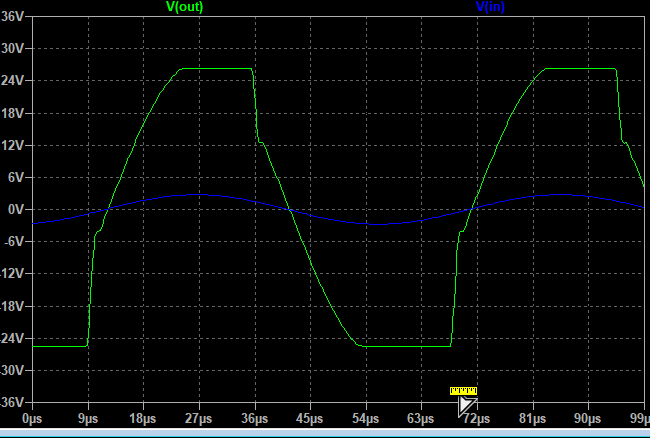Click the 0µs time axis label
The width and height of the screenshot is (650, 438).
(x=32, y=419)
